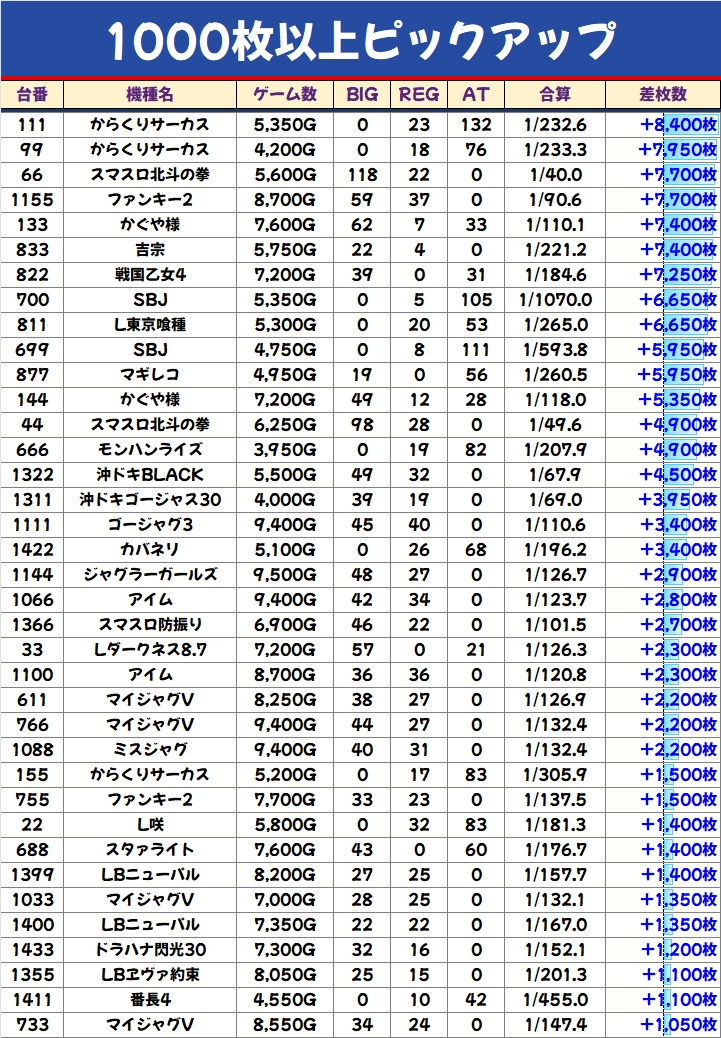Click スマスロ防振り cell
Viewport: 721px width, 1038px height.
click(x=150, y=625)
